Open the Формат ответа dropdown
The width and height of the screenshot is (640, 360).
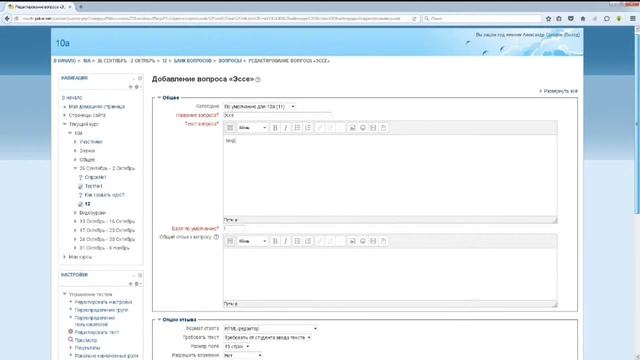pyautogui.click(x=270, y=329)
